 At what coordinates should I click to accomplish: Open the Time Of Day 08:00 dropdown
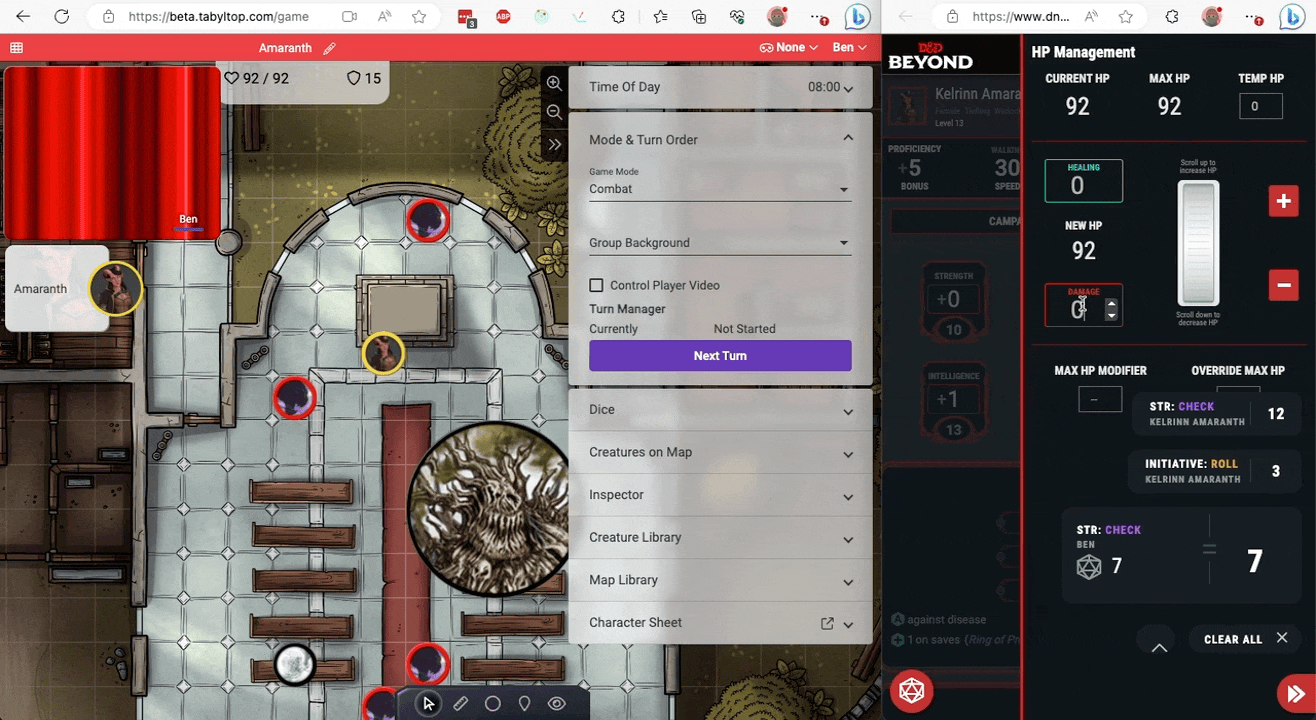[830, 87]
